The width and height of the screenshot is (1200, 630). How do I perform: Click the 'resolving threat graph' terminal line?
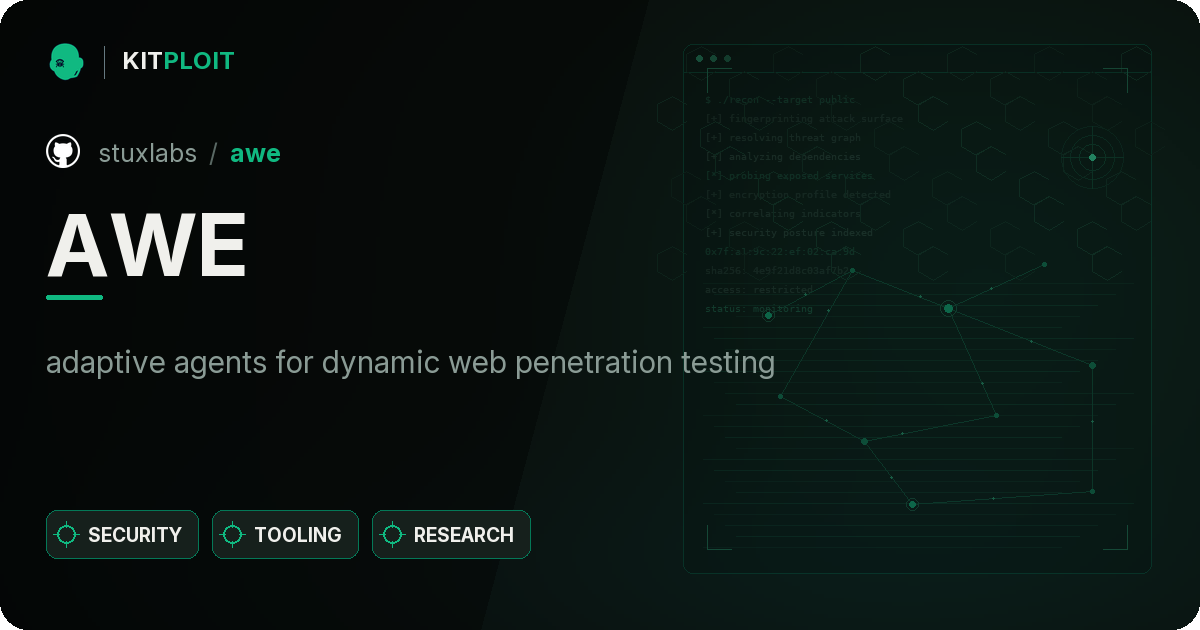point(783,138)
